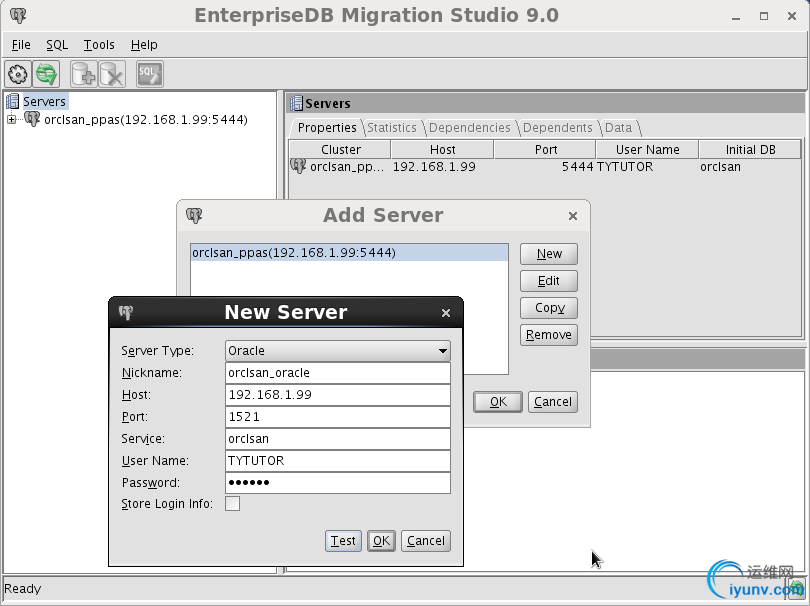Image resolution: width=810 pixels, height=606 pixels.
Task: Open the SQL menu
Action: 57,45
